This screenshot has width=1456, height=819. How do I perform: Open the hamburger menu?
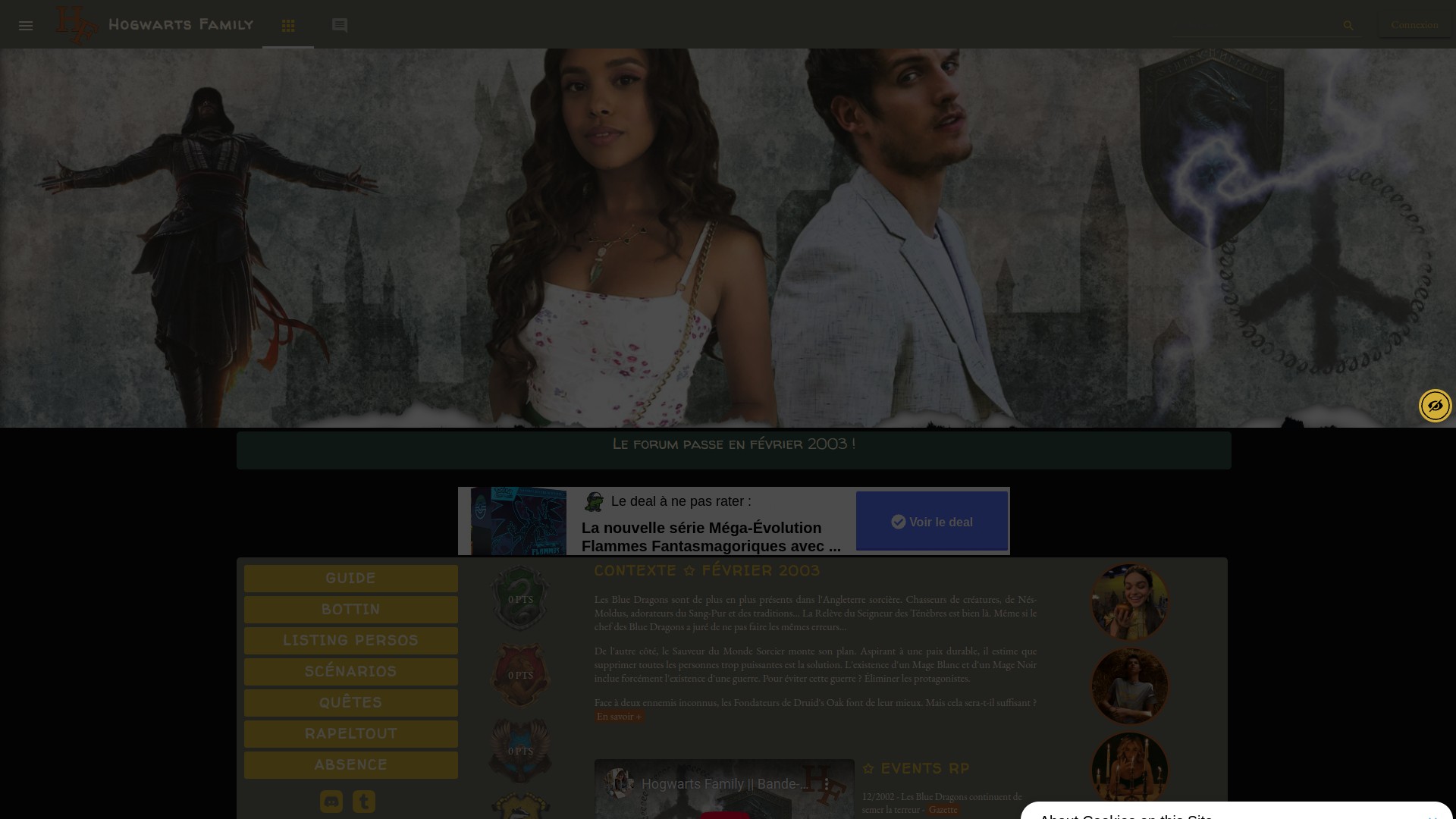pyautogui.click(x=26, y=26)
